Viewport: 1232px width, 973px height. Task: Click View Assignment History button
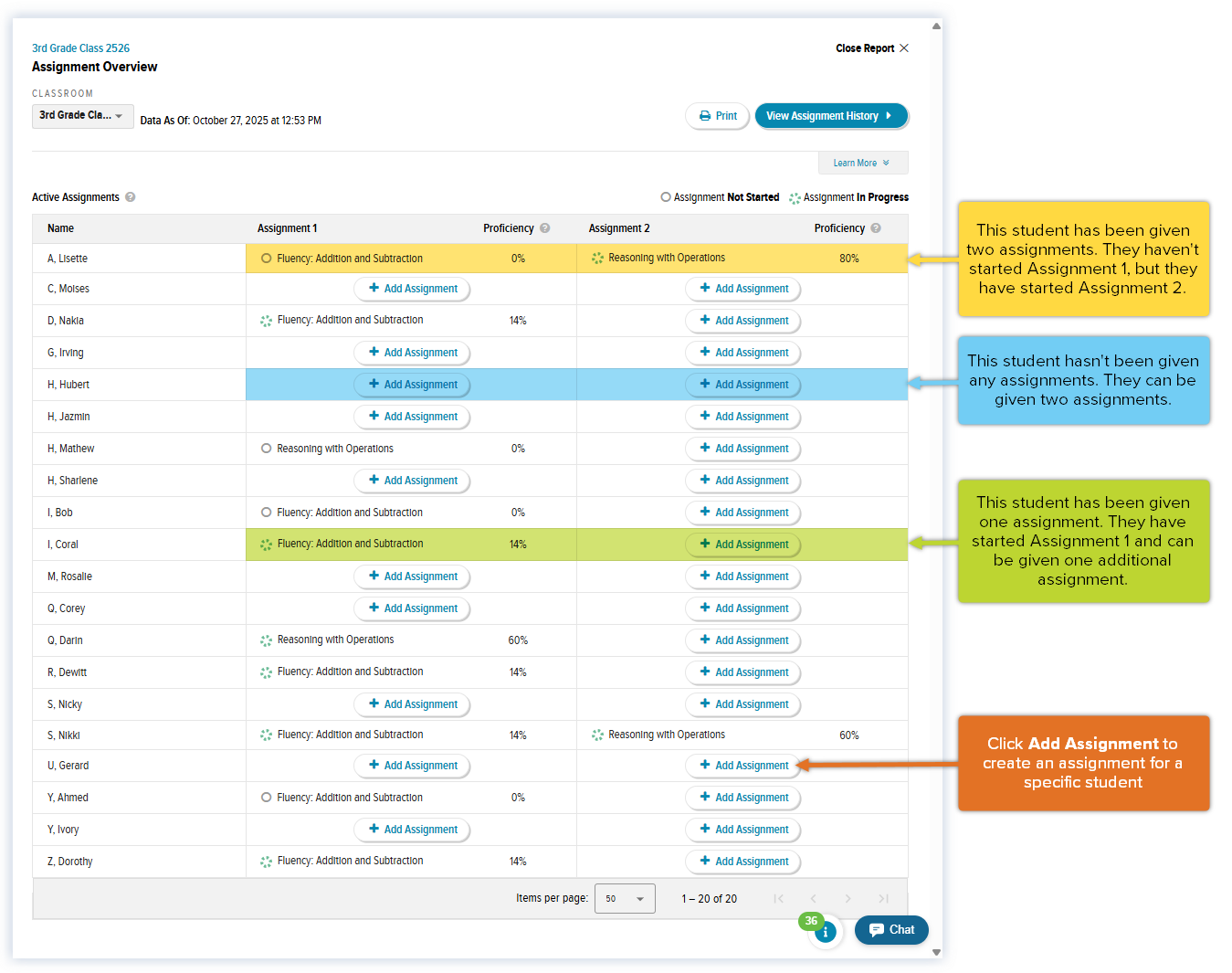[x=831, y=116]
